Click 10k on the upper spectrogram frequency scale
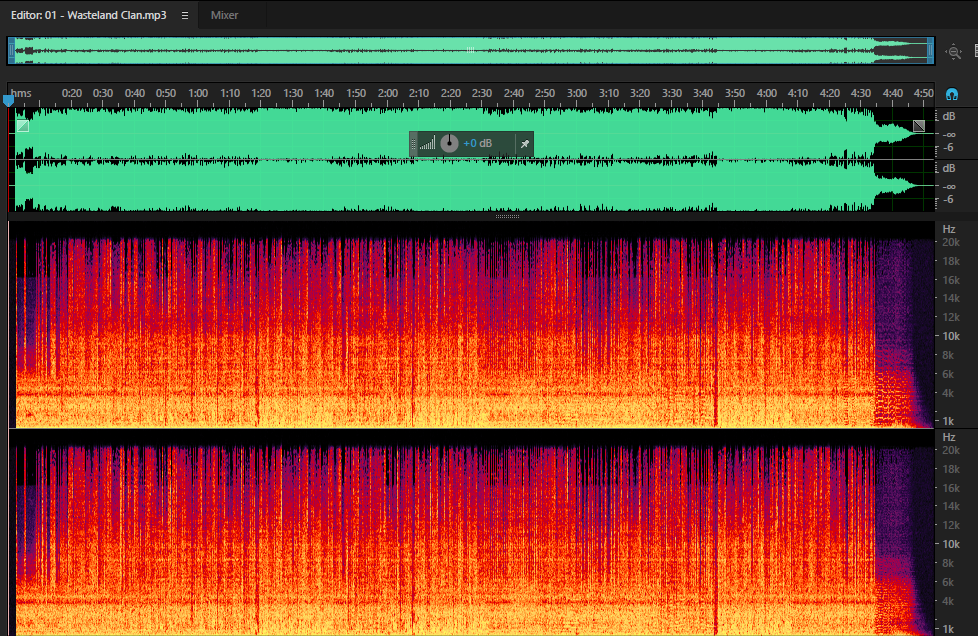Screen dimensions: 978x636 951,336
